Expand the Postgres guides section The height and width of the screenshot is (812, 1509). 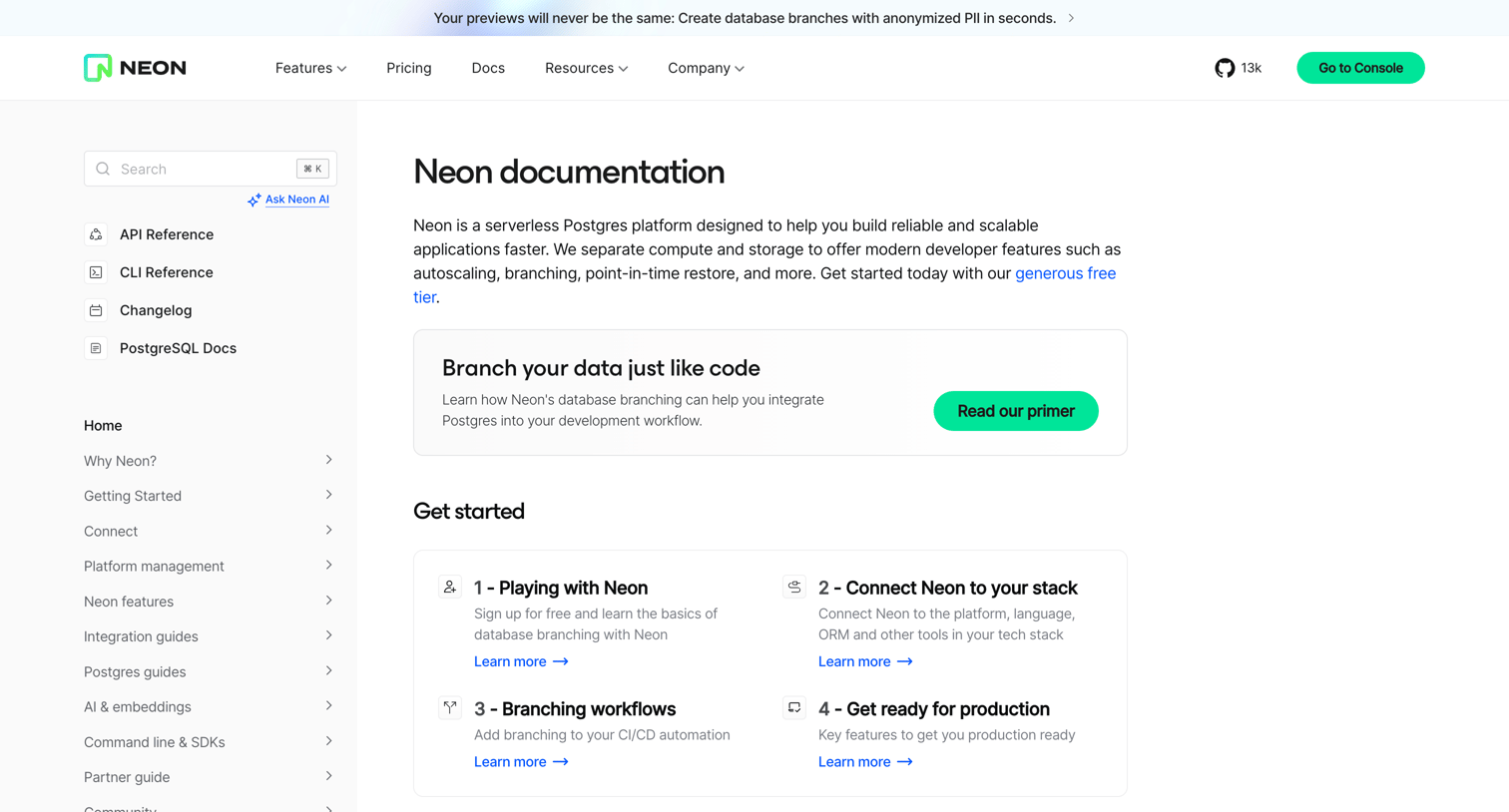tap(209, 671)
